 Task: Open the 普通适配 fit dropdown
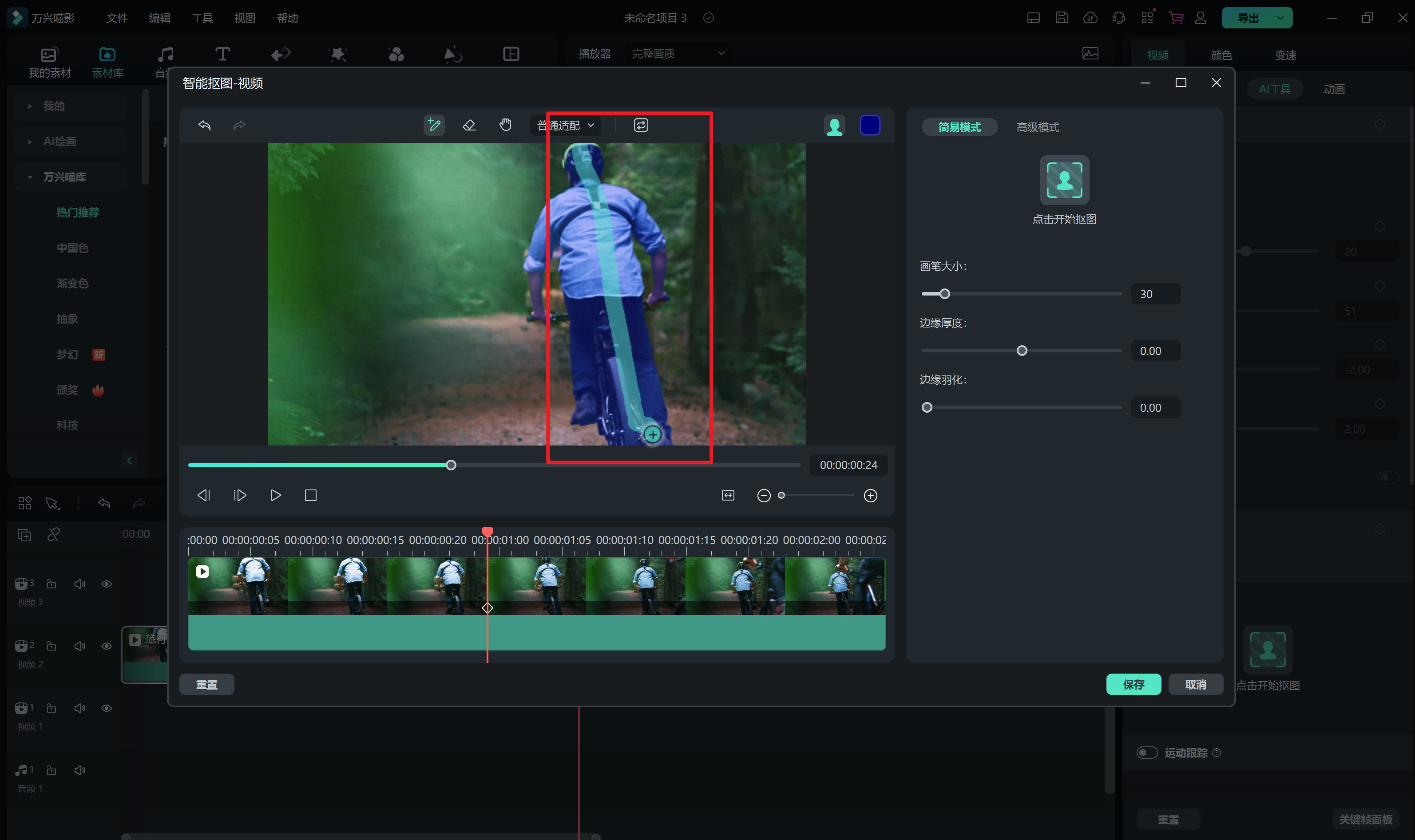point(565,125)
